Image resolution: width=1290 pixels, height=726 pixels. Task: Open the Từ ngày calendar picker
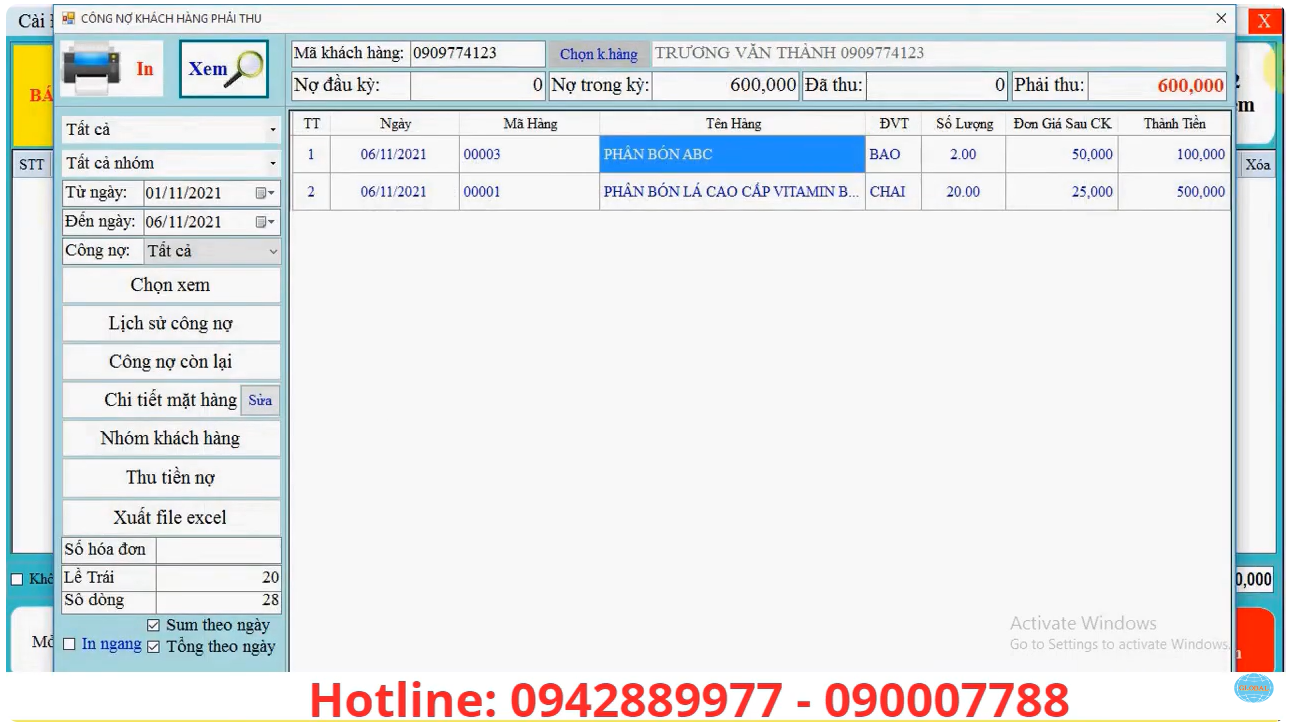coord(265,193)
